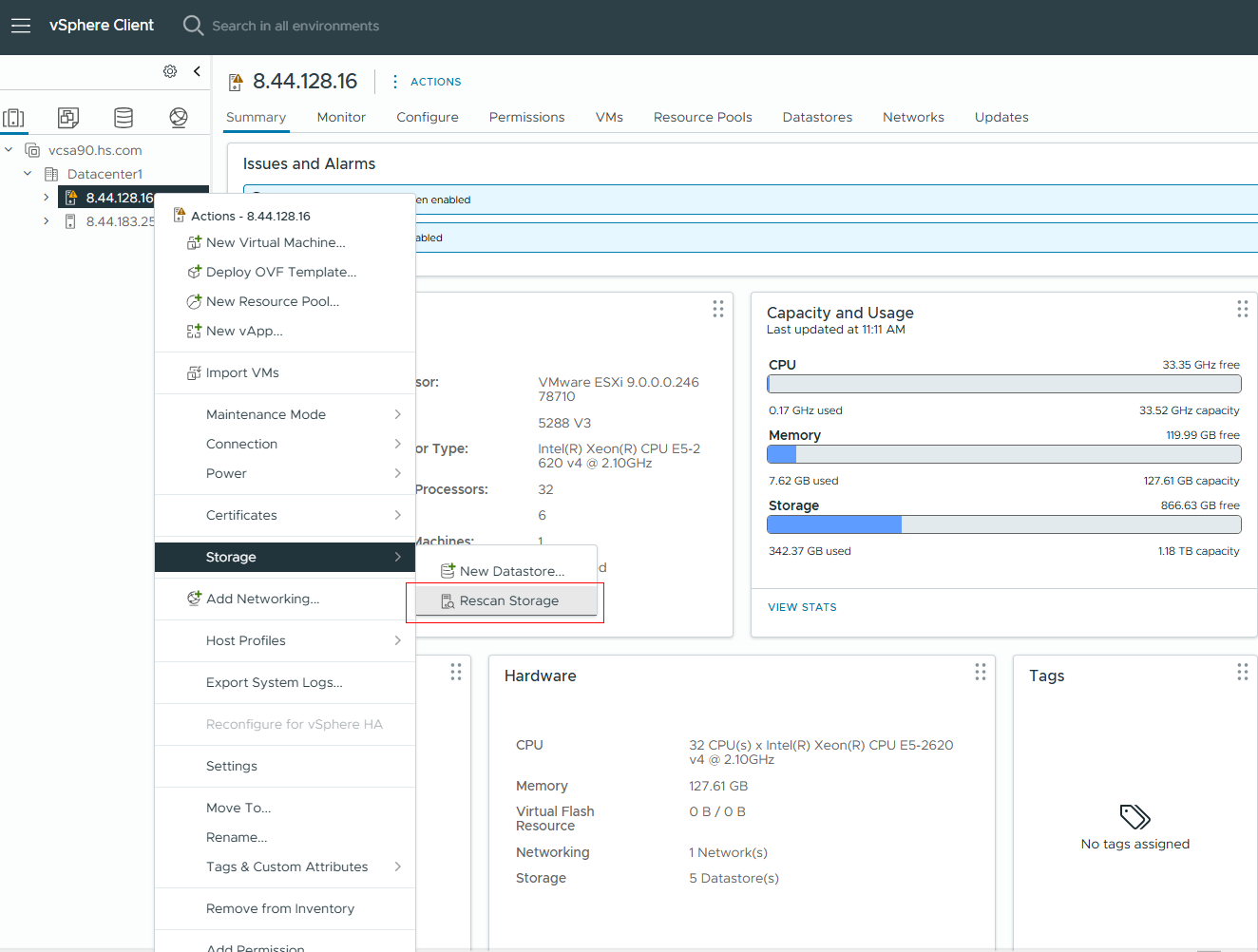The image size is (1258, 952).
Task: Click the Import VMs icon
Action: (194, 372)
